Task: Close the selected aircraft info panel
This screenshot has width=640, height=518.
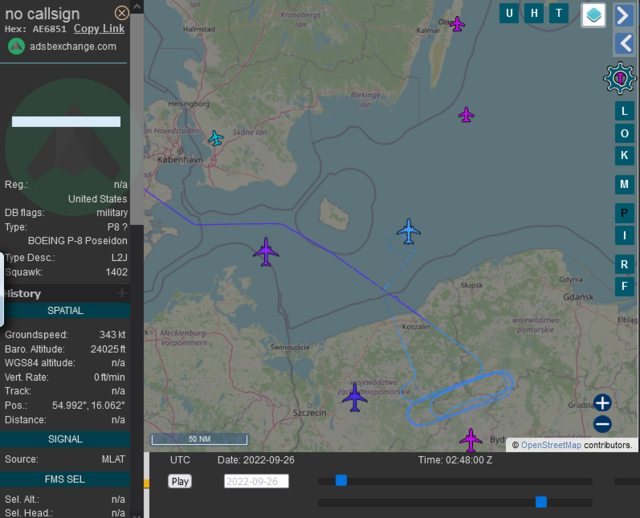Action: tap(122, 13)
